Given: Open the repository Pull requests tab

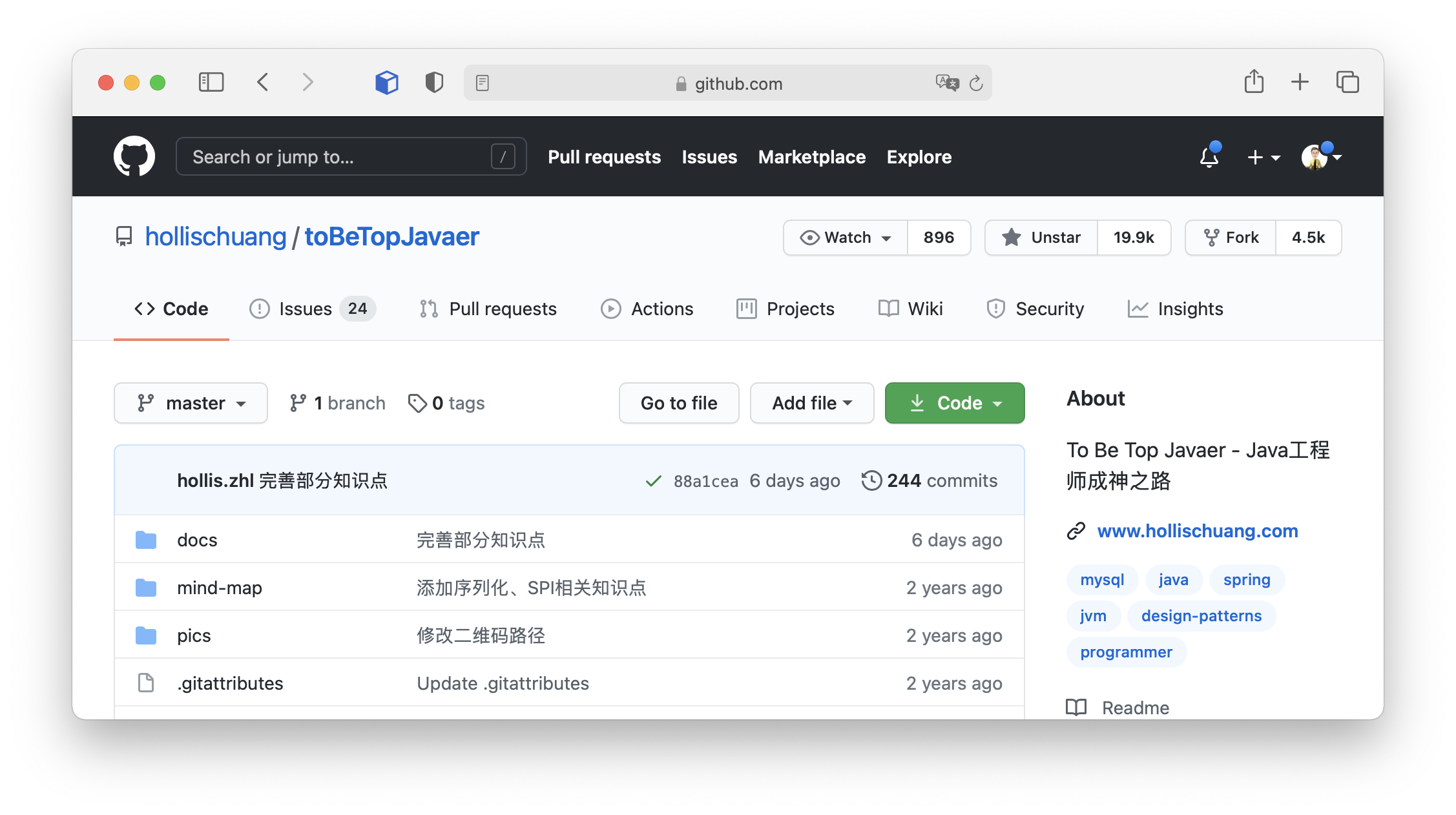Looking at the screenshot, I should click(488, 309).
